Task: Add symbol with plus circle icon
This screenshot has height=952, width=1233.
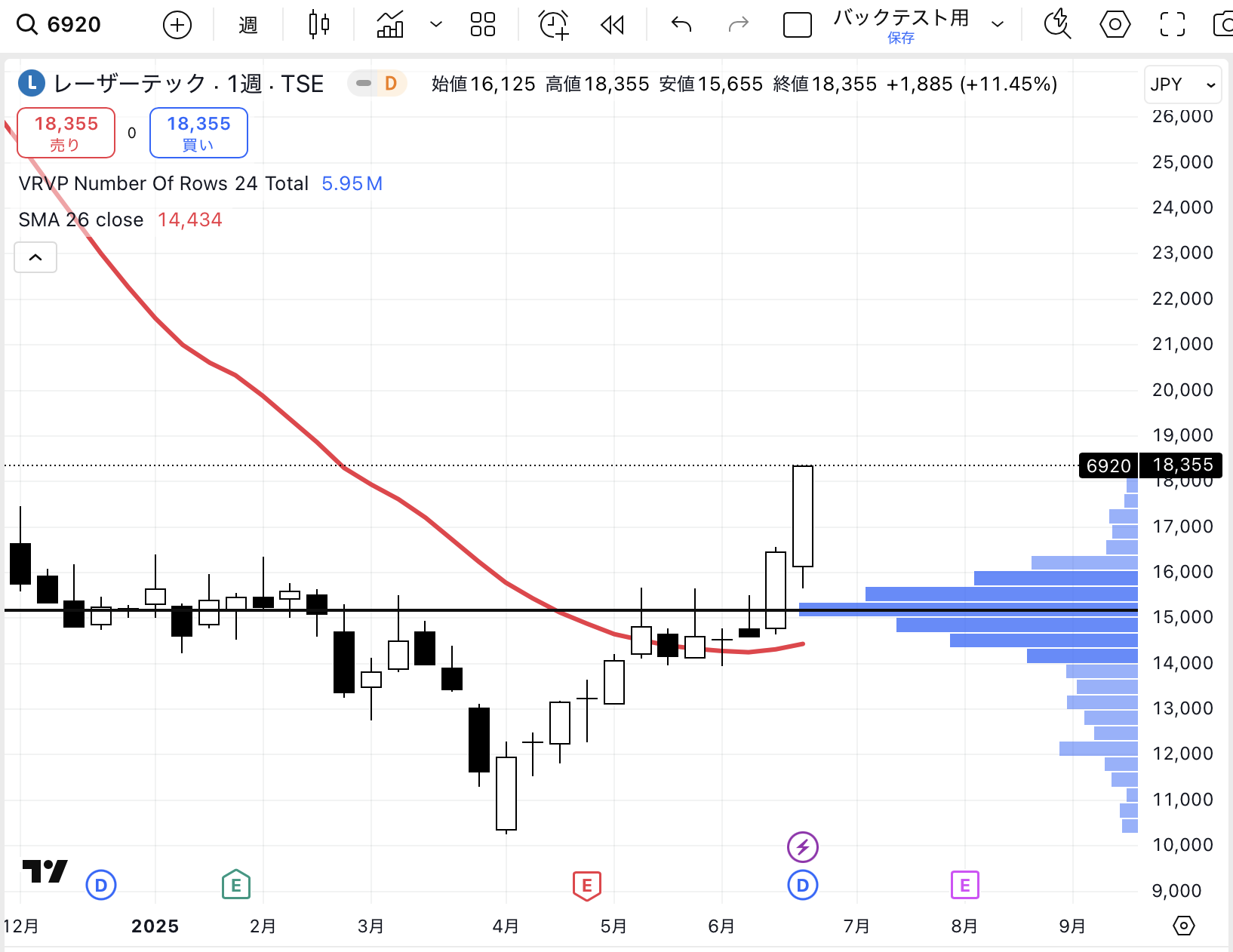Action: point(177,25)
